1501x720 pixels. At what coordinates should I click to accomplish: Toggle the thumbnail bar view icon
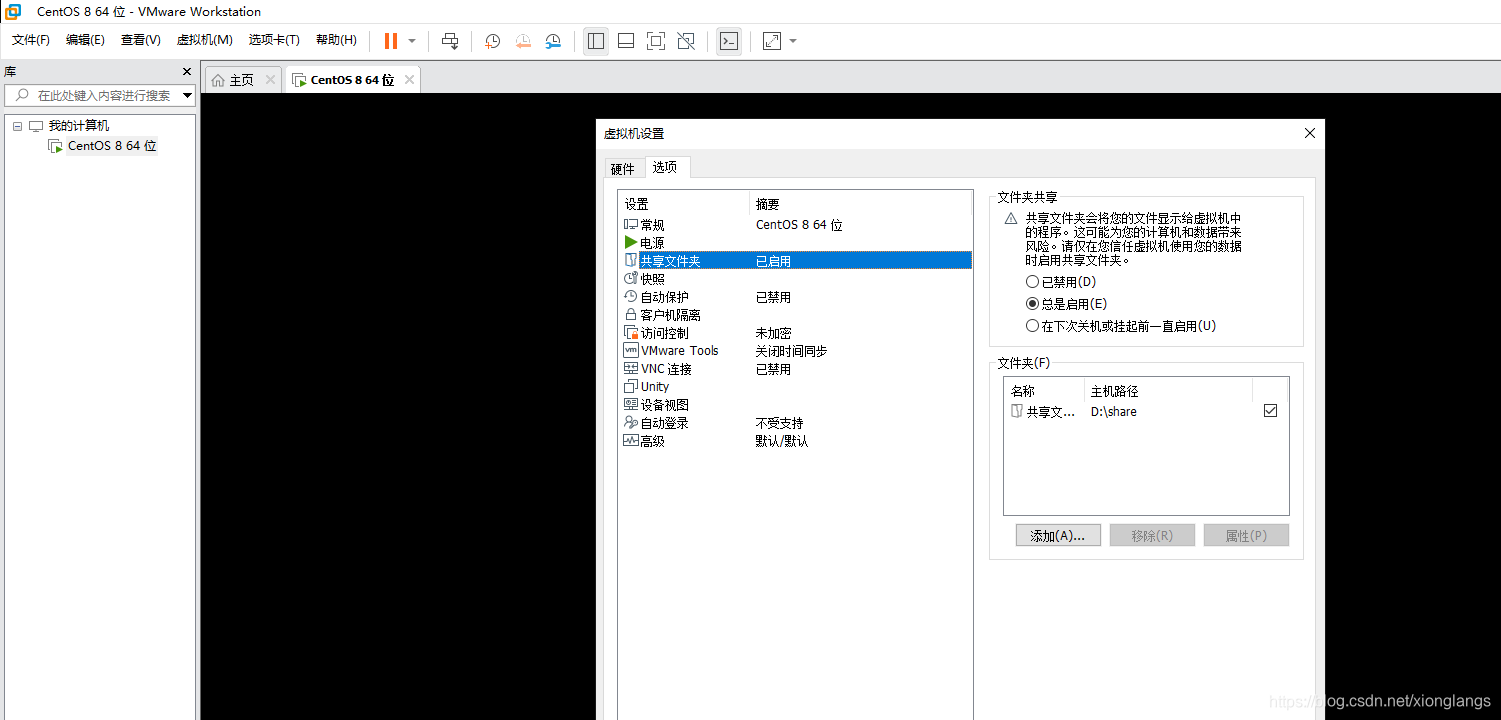click(626, 41)
